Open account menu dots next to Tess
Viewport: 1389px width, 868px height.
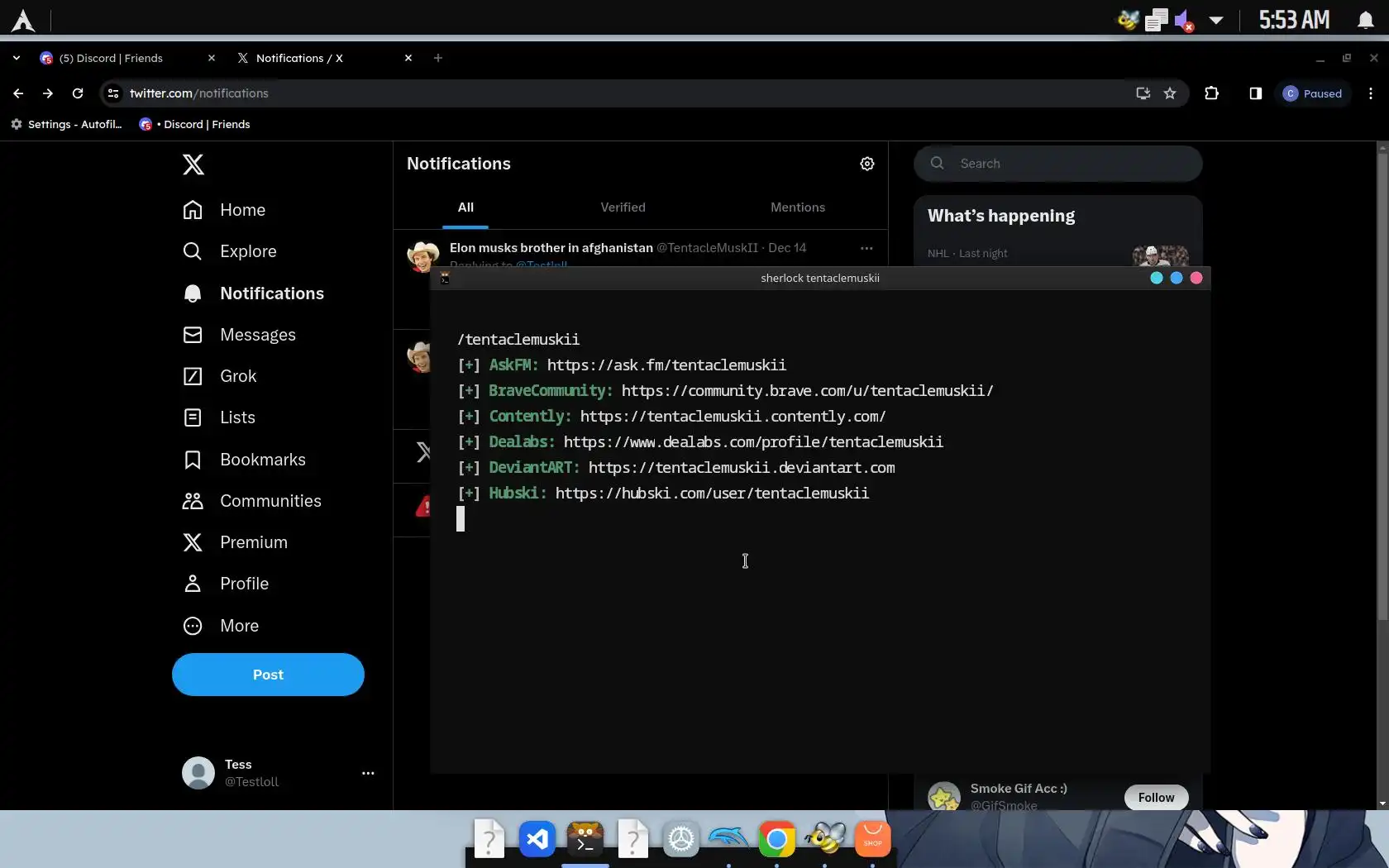[x=368, y=773]
